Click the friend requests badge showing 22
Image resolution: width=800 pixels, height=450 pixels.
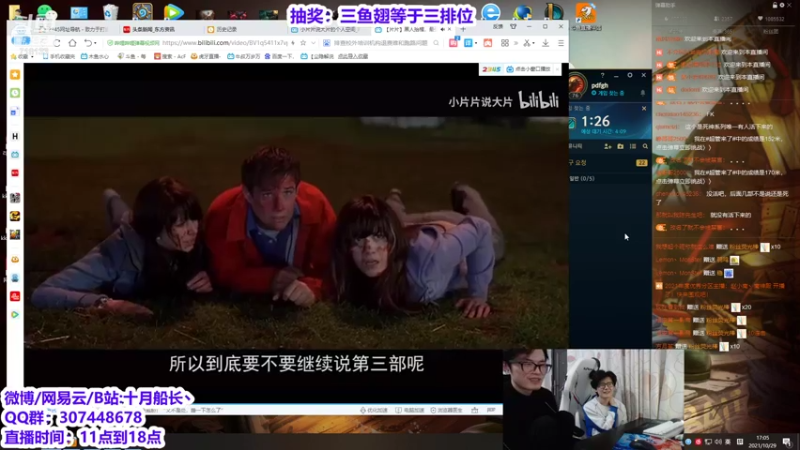click(641, 163)
